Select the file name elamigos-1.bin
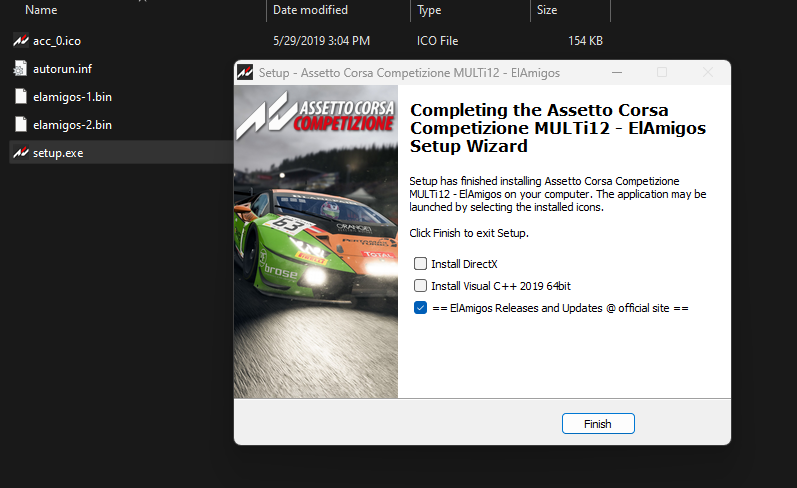This screenshot has width=797, height=488. tap(72, 97)
